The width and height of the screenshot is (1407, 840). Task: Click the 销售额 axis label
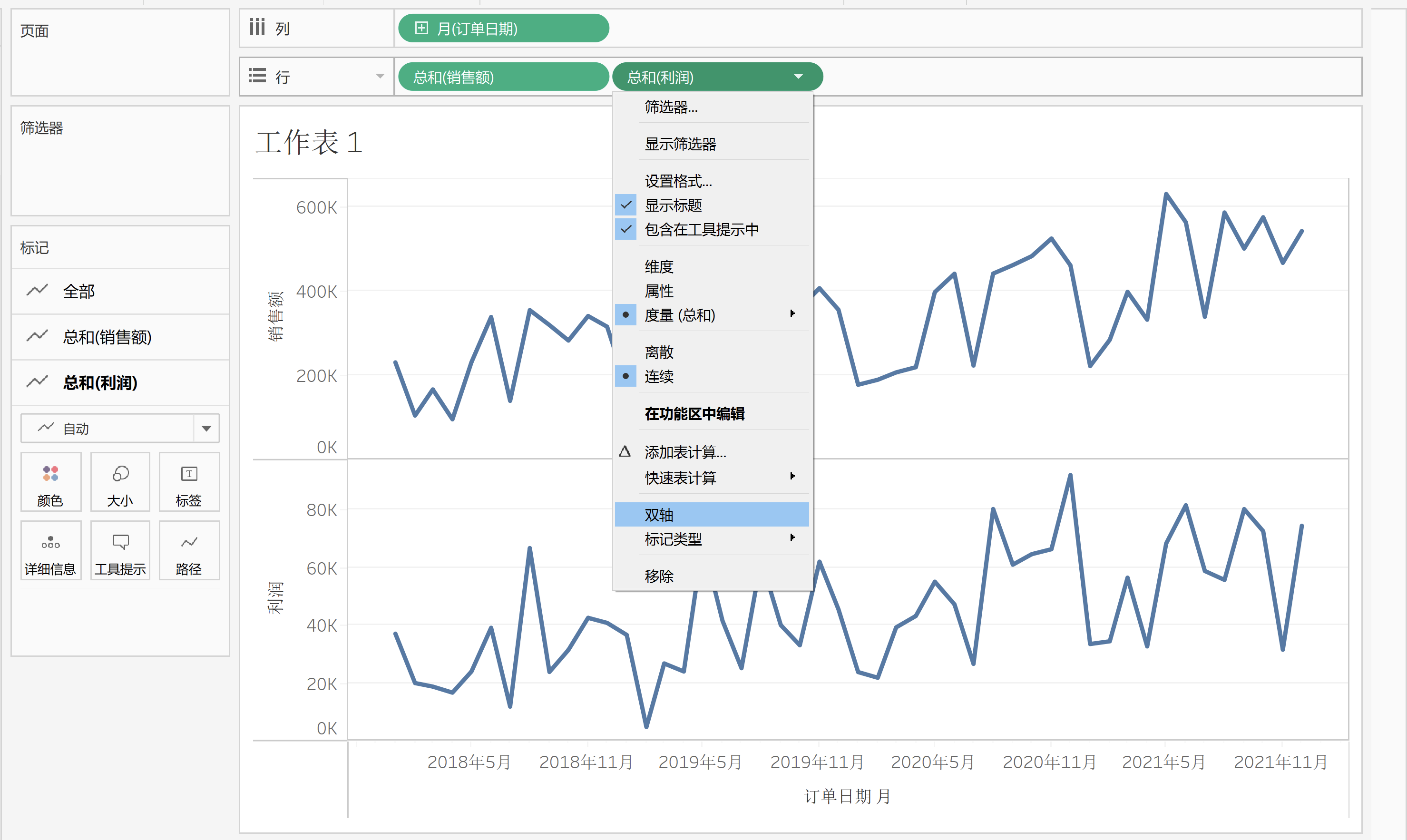click(x=275, y=316)
